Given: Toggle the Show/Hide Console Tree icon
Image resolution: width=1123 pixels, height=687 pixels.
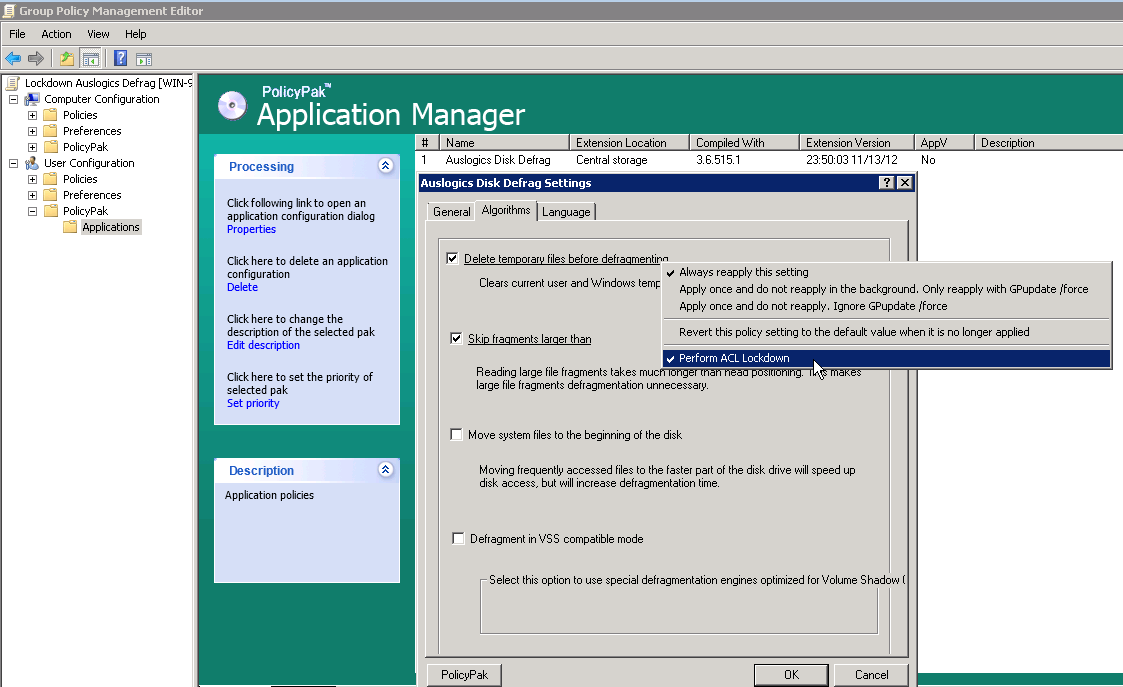Looking at the screenshot, I should click(x=90, y=58).
